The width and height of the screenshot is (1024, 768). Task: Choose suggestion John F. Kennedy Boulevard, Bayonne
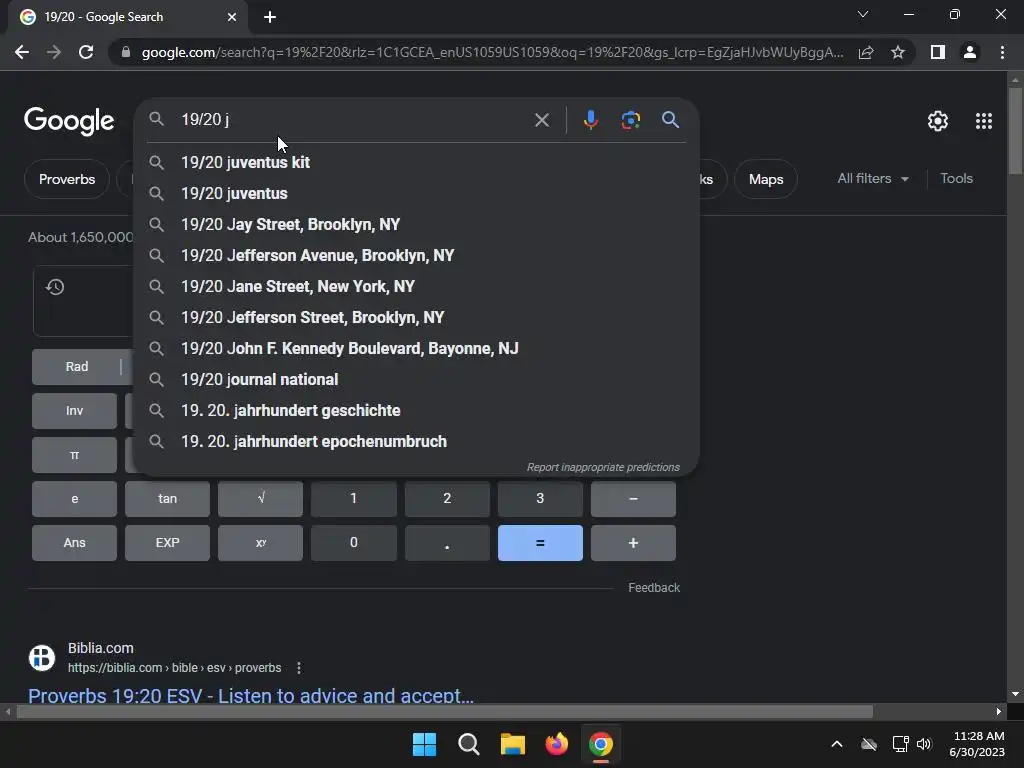[x=416, y=349]
